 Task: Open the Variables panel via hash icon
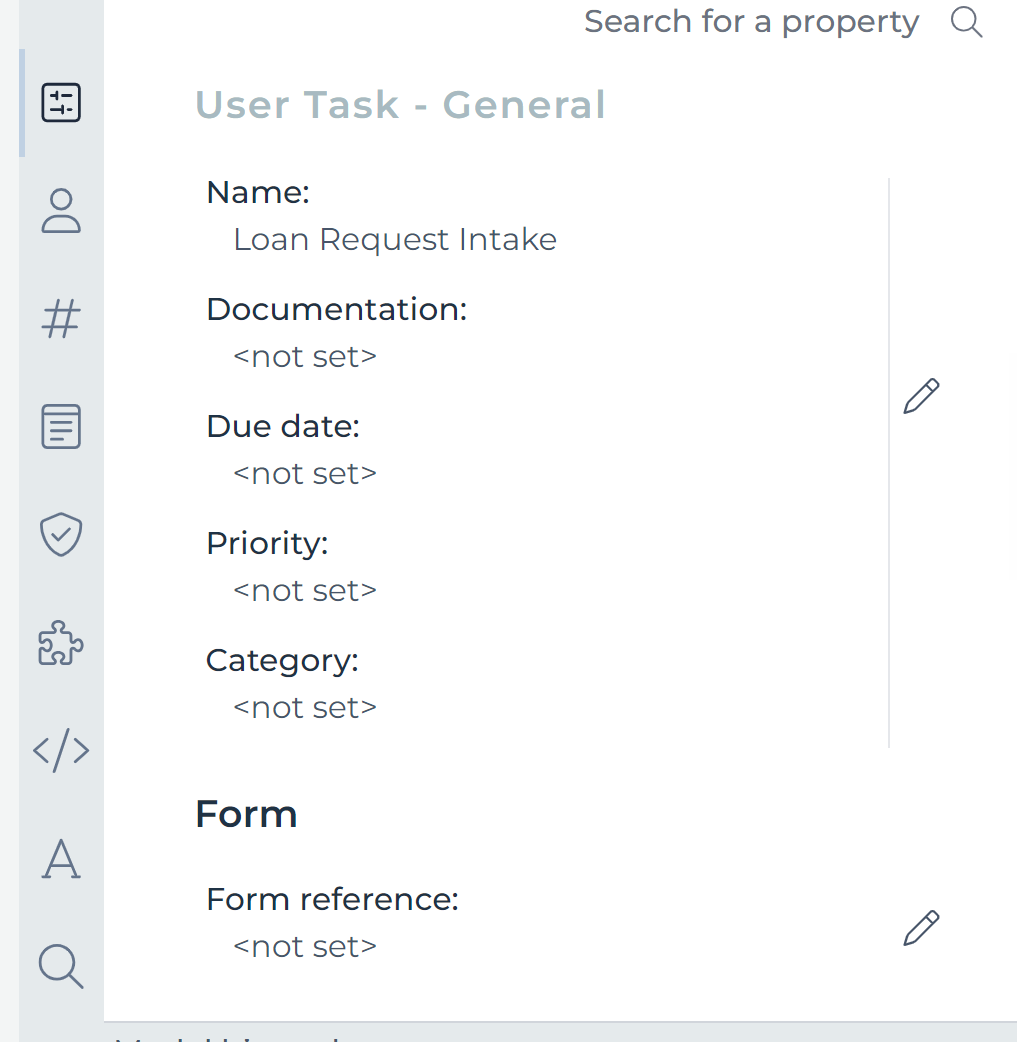[61, 319]
